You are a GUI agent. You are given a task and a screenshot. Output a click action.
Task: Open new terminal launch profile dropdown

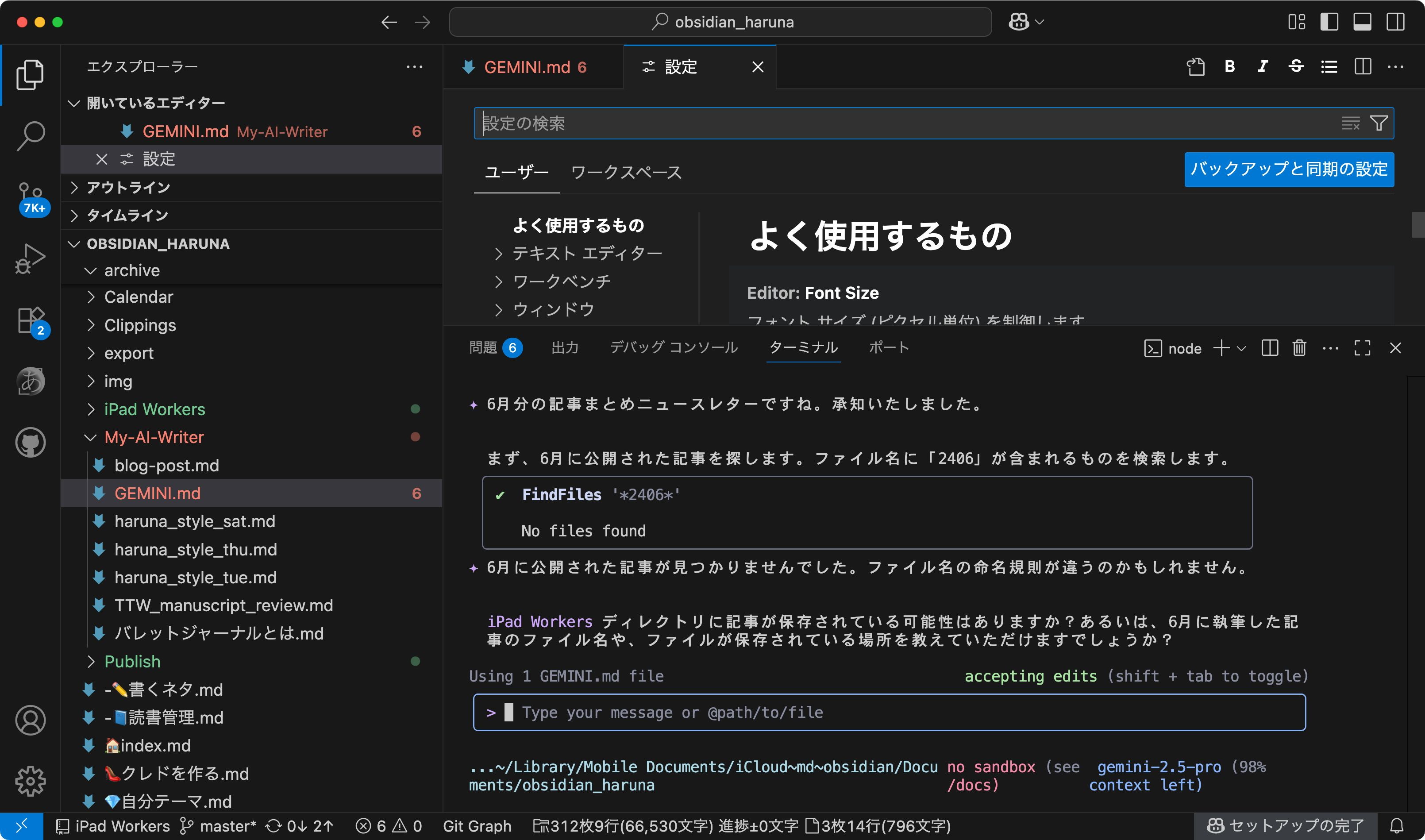(x=1241, y=348)
